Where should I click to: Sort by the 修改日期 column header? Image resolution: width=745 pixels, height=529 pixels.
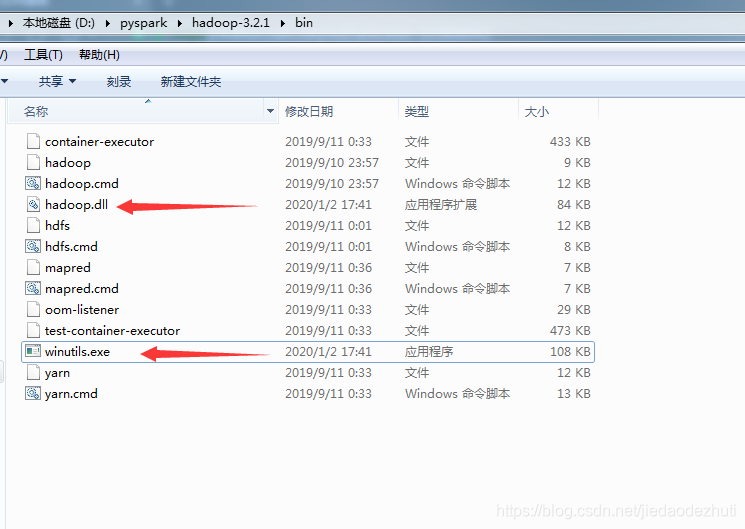point(338,111)
